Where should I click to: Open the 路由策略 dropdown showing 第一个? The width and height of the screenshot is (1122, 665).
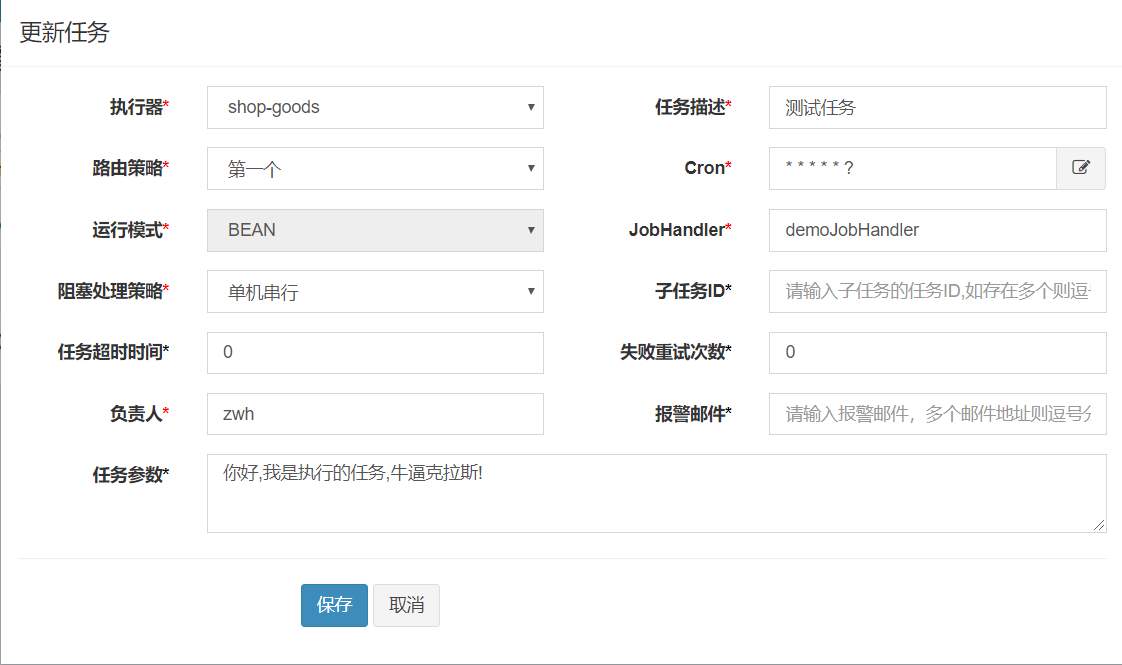375,168
